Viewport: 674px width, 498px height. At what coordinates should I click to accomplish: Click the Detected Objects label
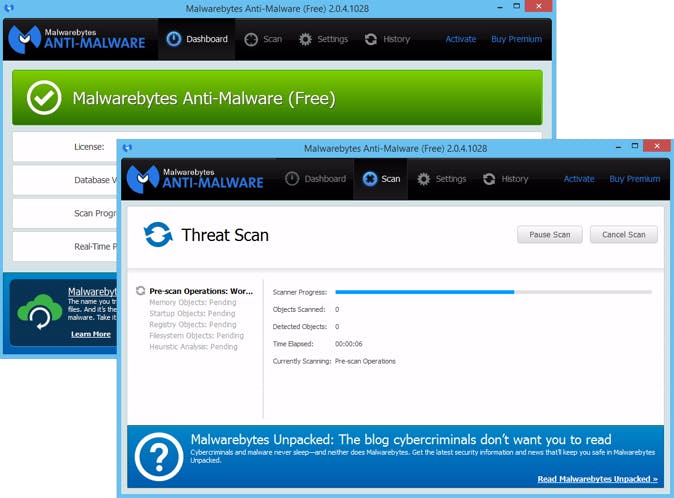click(300, 327)
